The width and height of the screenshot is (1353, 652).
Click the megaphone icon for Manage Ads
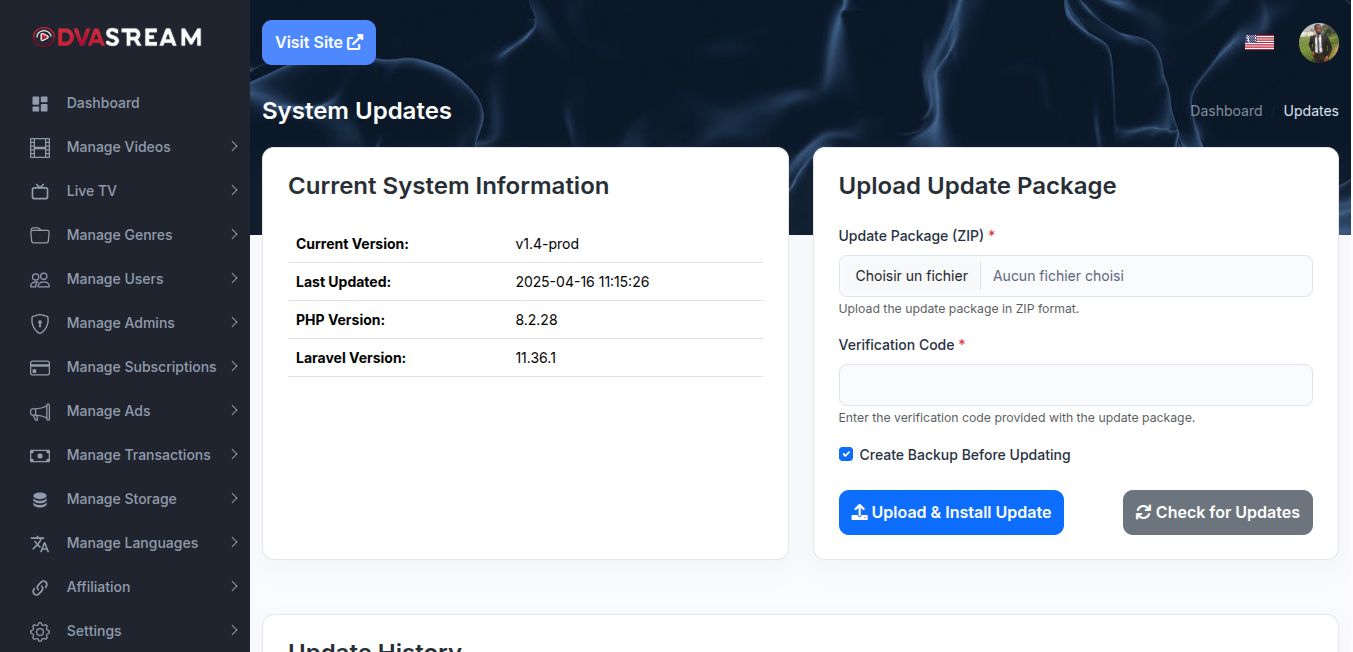(40, 412)
